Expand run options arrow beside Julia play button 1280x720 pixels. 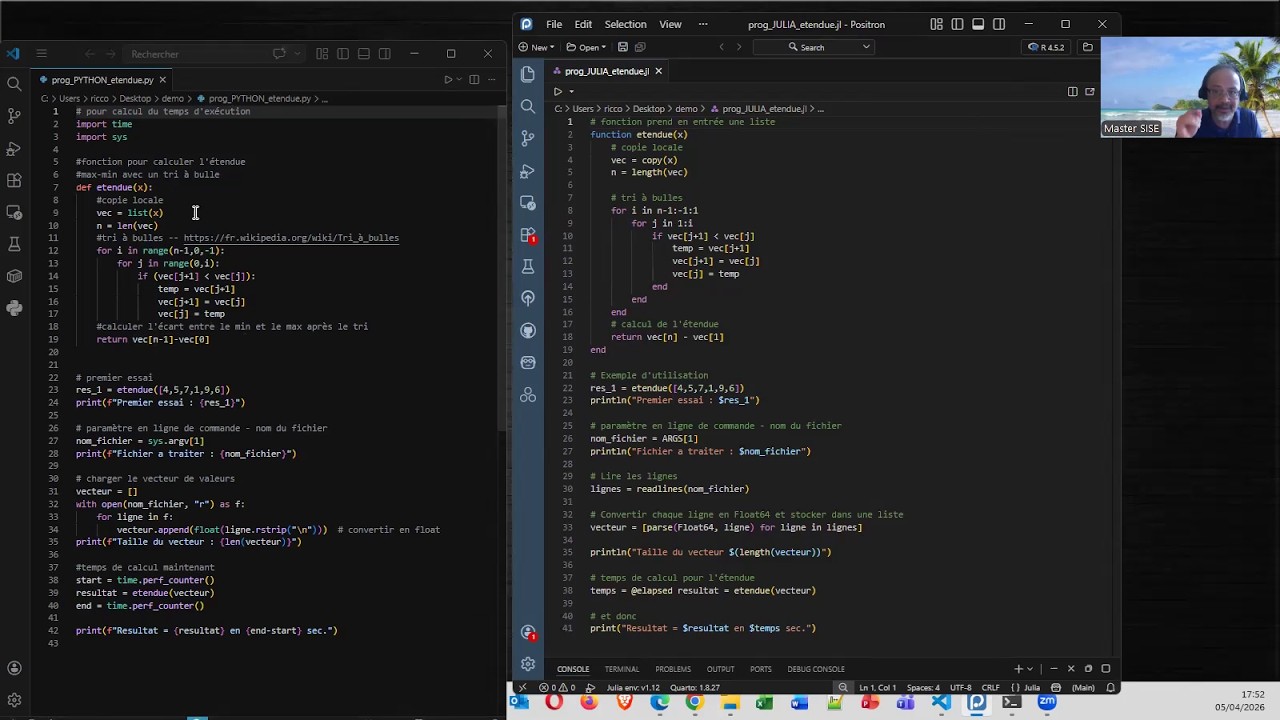tap(571, 91)
